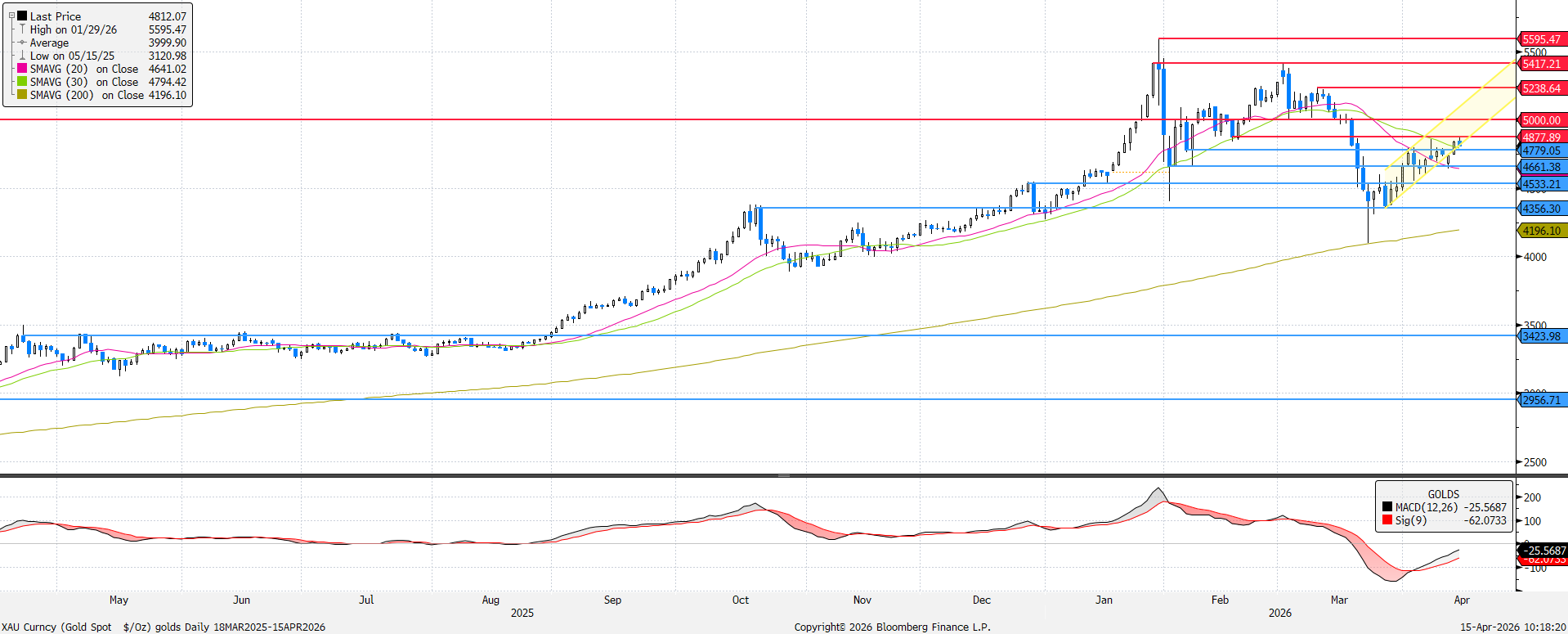Select the Average marker icon in legend
The width and height of the screenshot is (1568, 634).
pyautogui.click(x=22, y=43)
